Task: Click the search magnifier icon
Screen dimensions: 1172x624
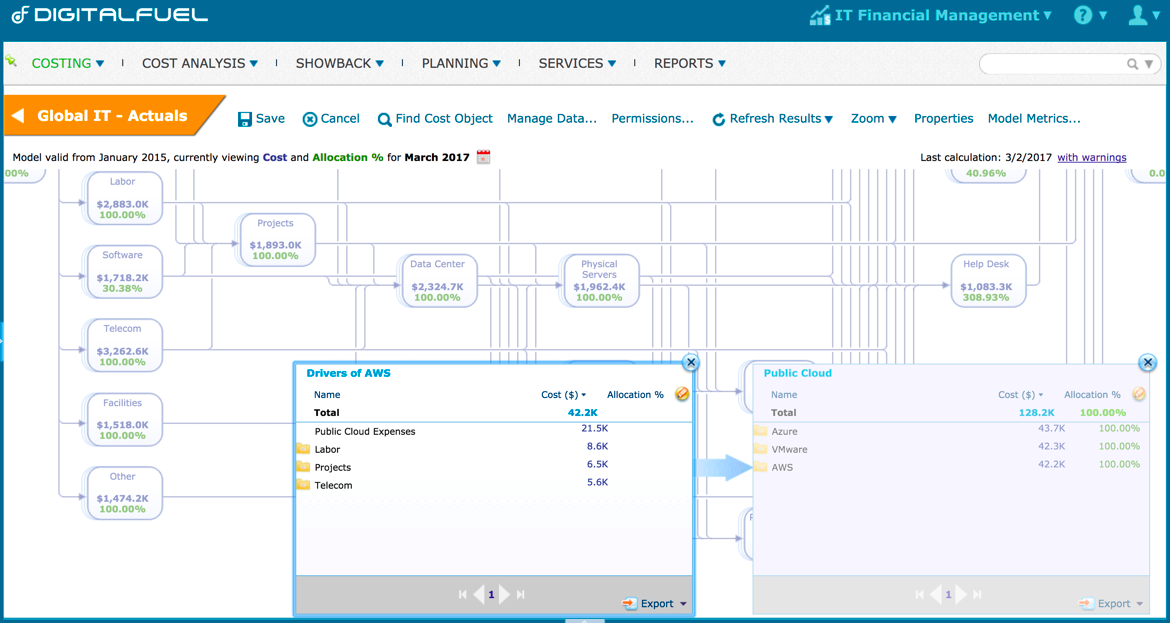Action: click(1132, 64)
